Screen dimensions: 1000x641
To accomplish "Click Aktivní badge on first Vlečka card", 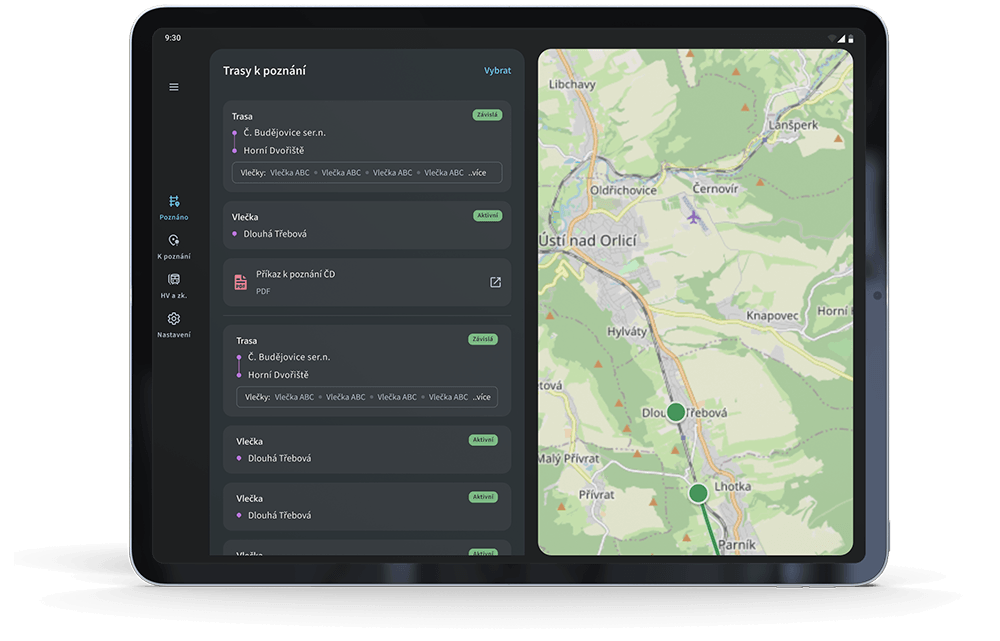I will pos(487,215).
